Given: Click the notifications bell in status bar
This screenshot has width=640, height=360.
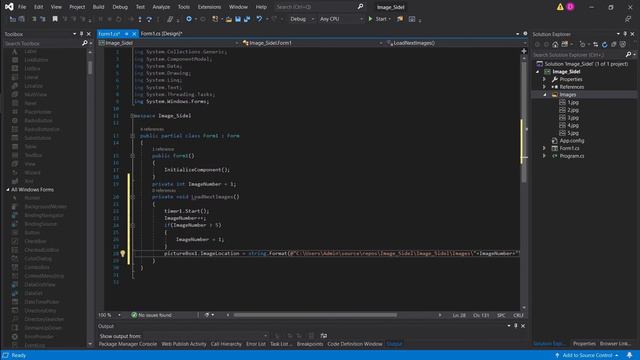Looking at the screenshot, I should coord(629,355).
